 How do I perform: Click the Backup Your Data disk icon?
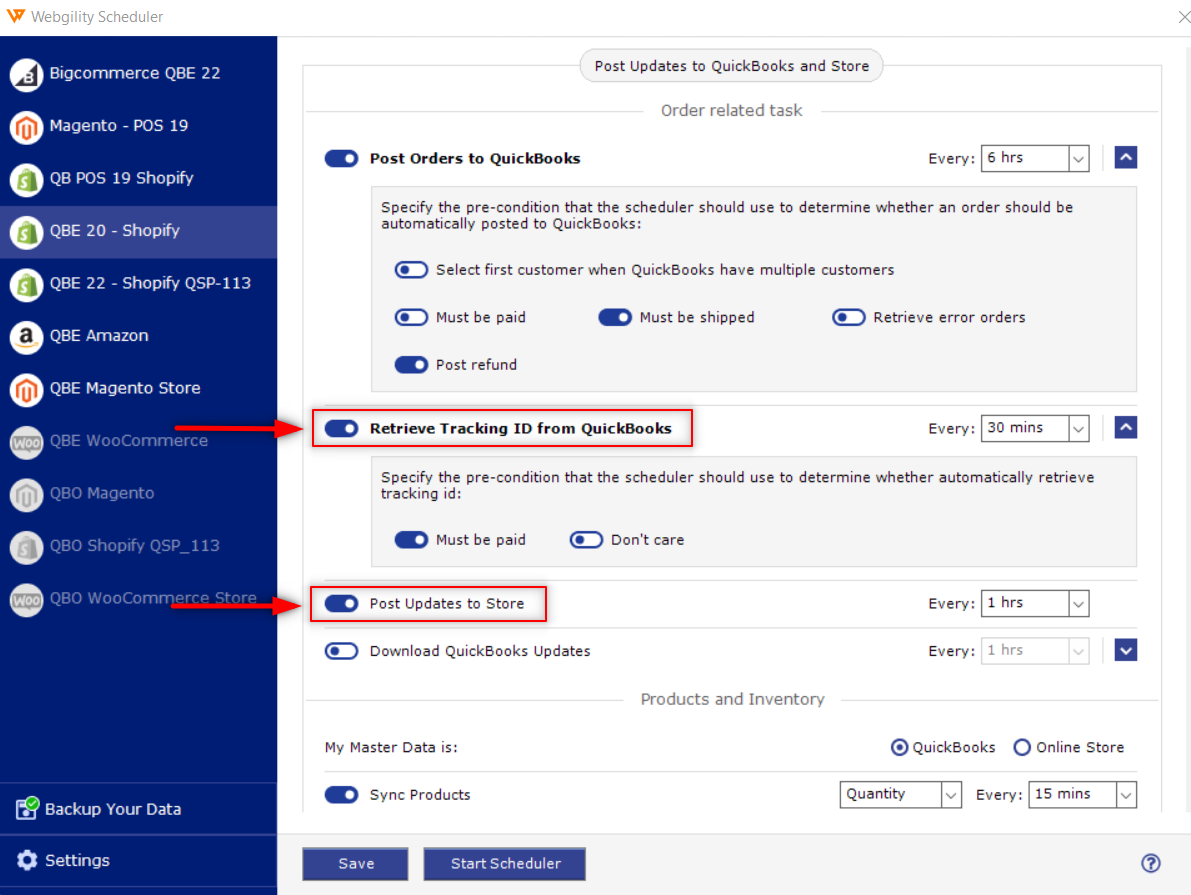click(27, 808)
